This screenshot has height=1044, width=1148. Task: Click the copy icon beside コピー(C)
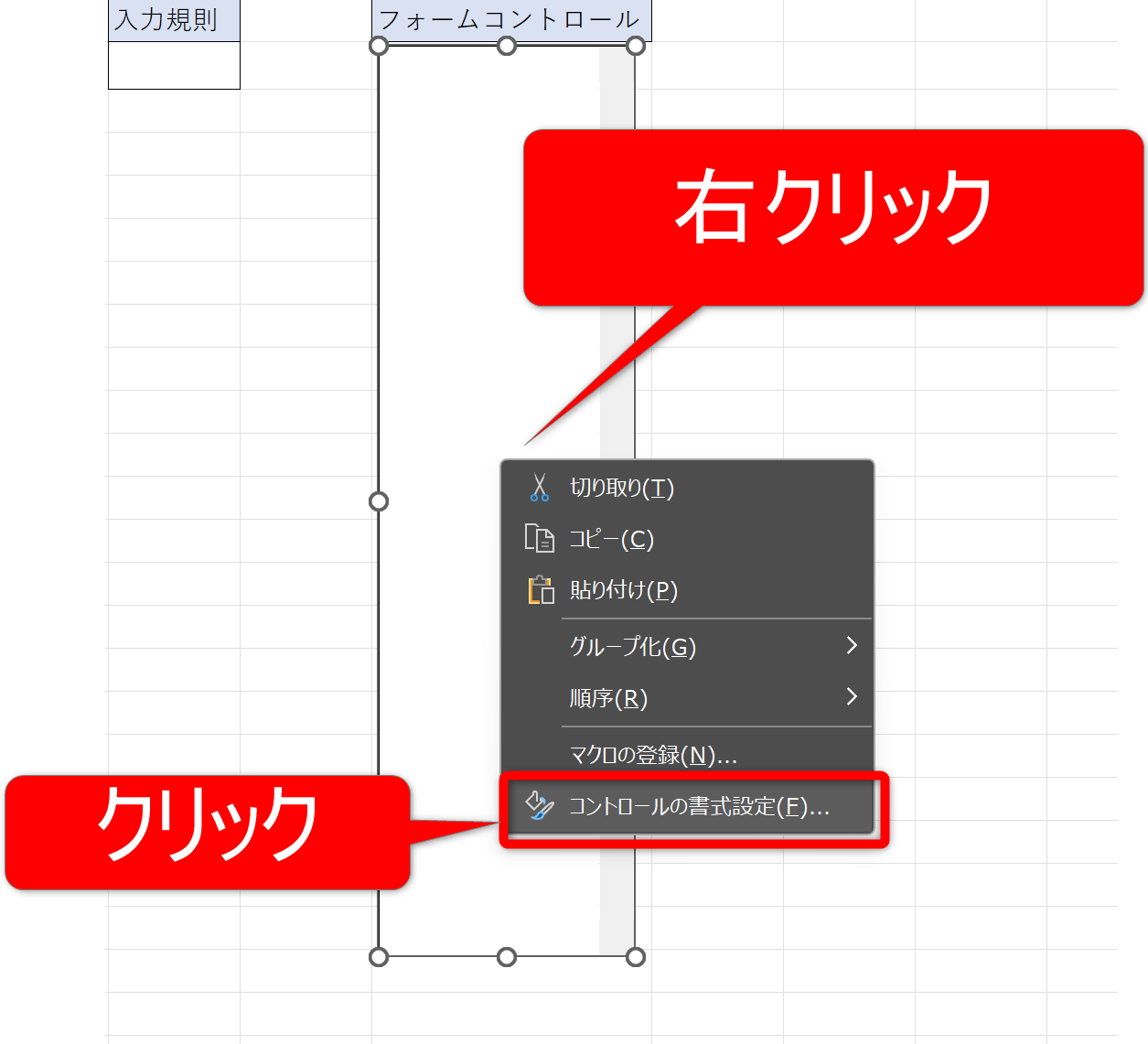tap(539, 539)
